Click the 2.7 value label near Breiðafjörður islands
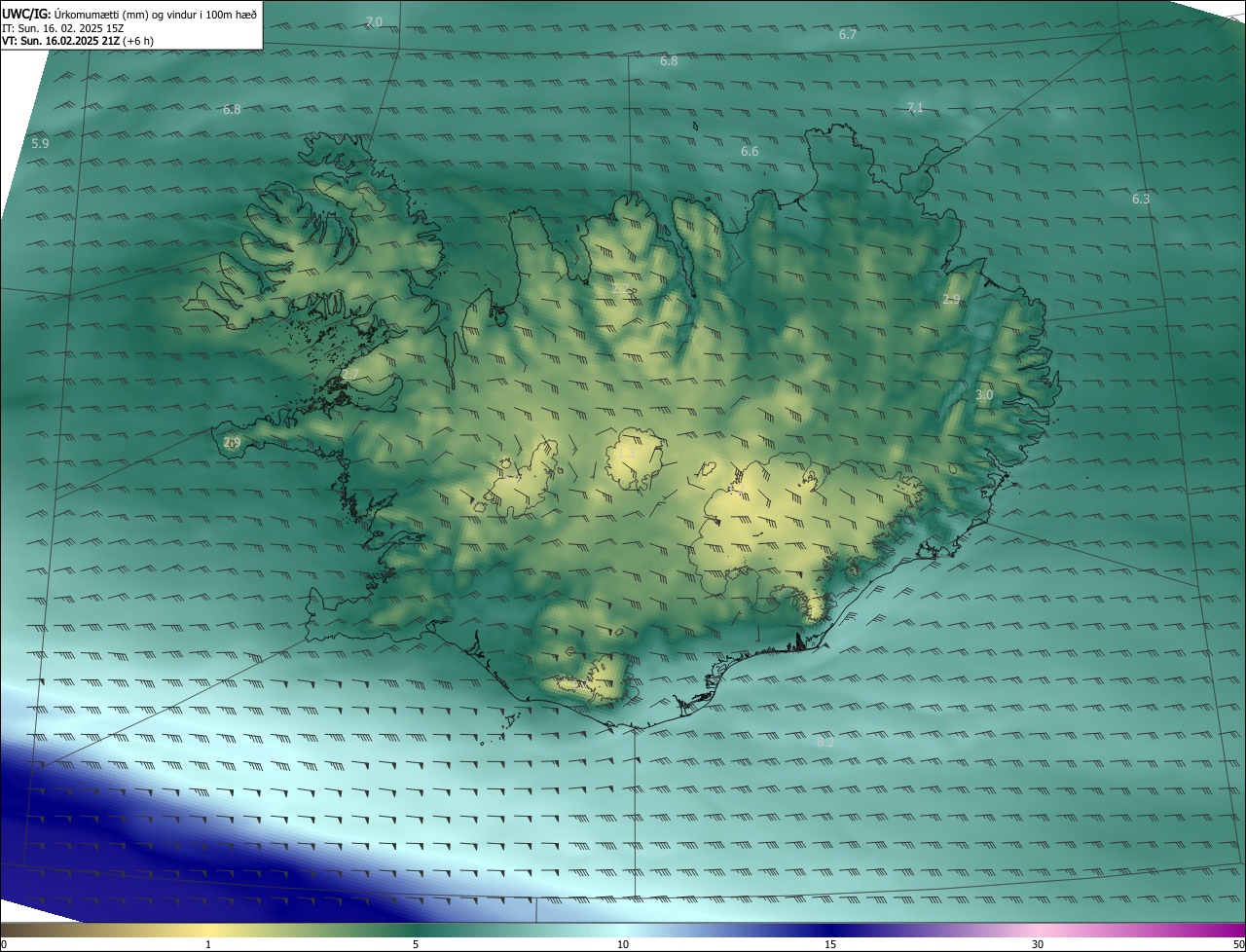Image resolution: width=1246 pixels, height=952 pixels. click(350, 374)
